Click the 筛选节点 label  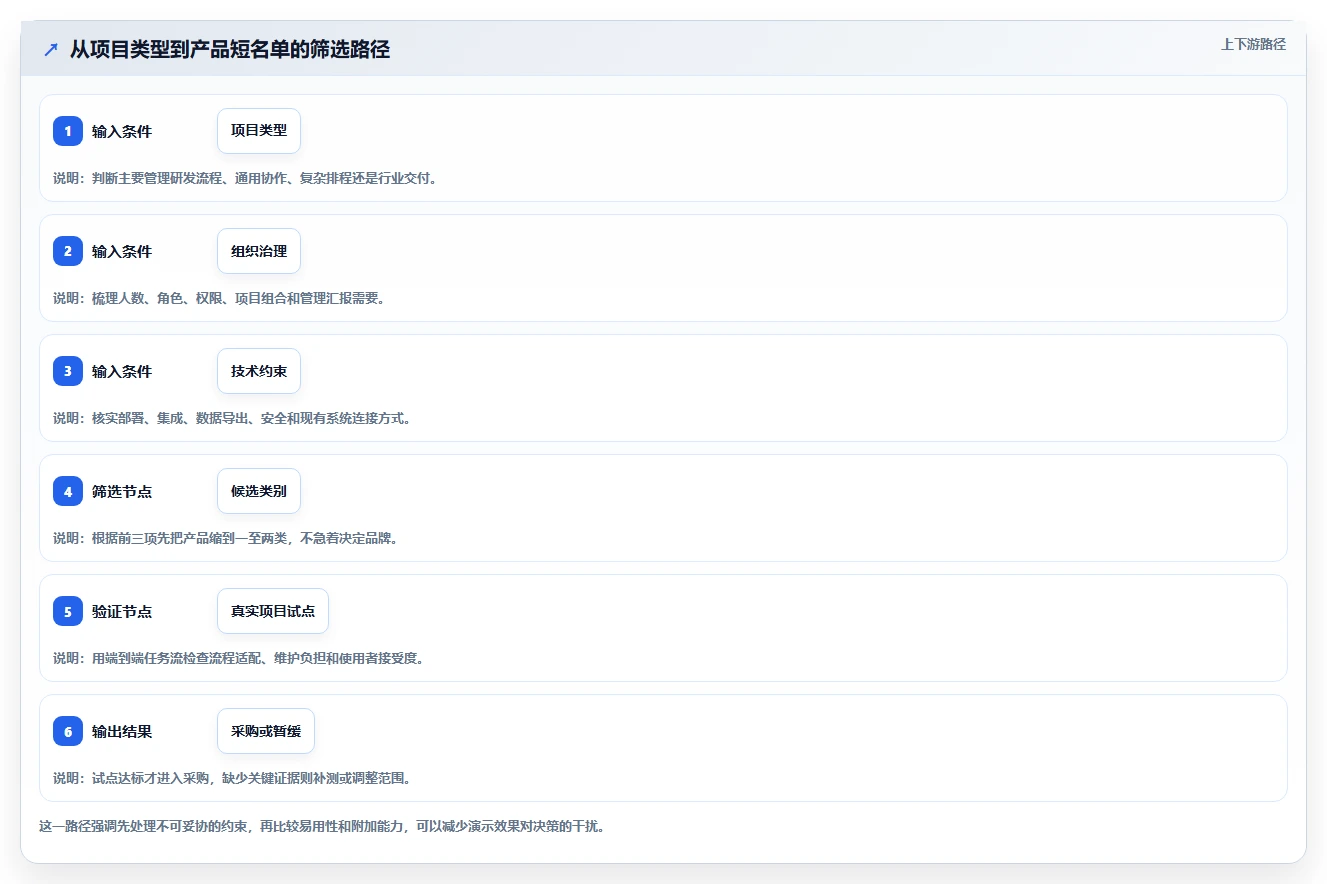tap(122, 491)
